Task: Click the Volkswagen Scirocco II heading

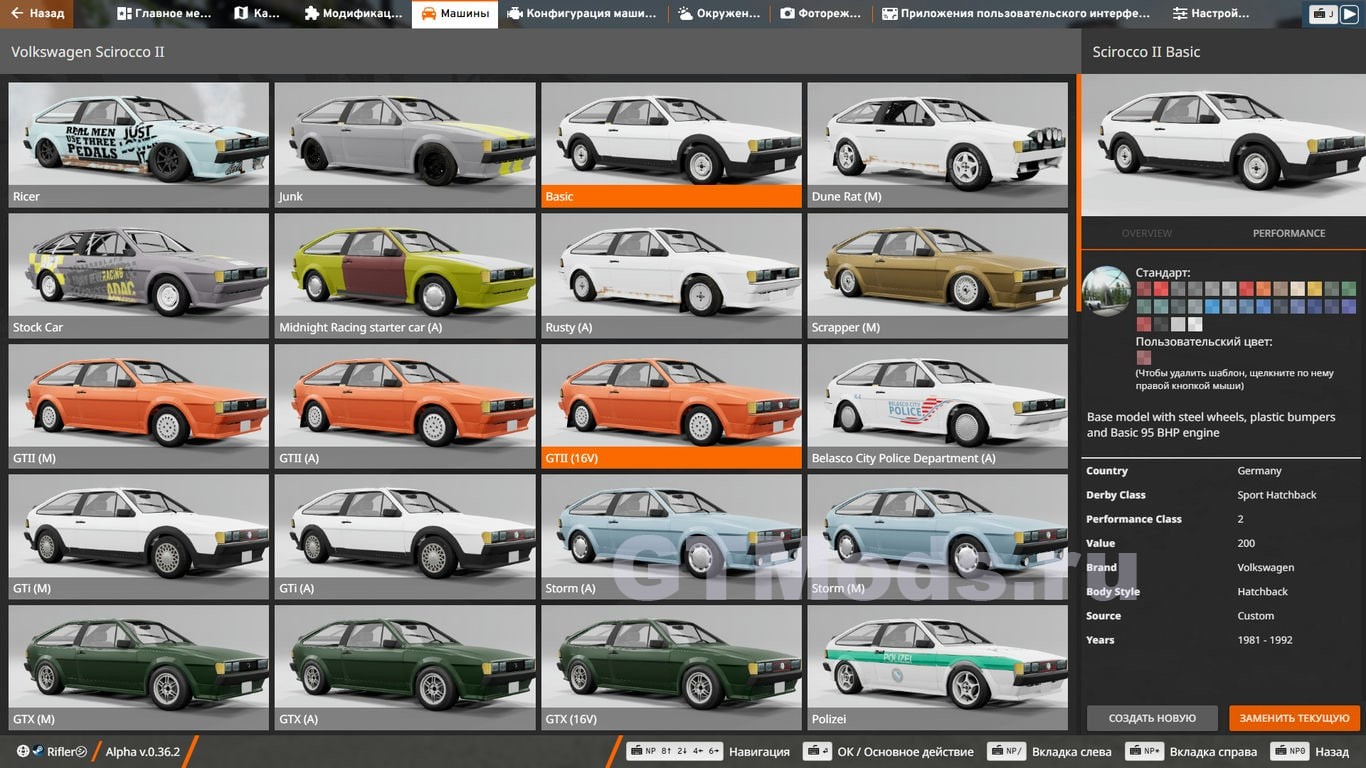Action: [x=88, y=52]
